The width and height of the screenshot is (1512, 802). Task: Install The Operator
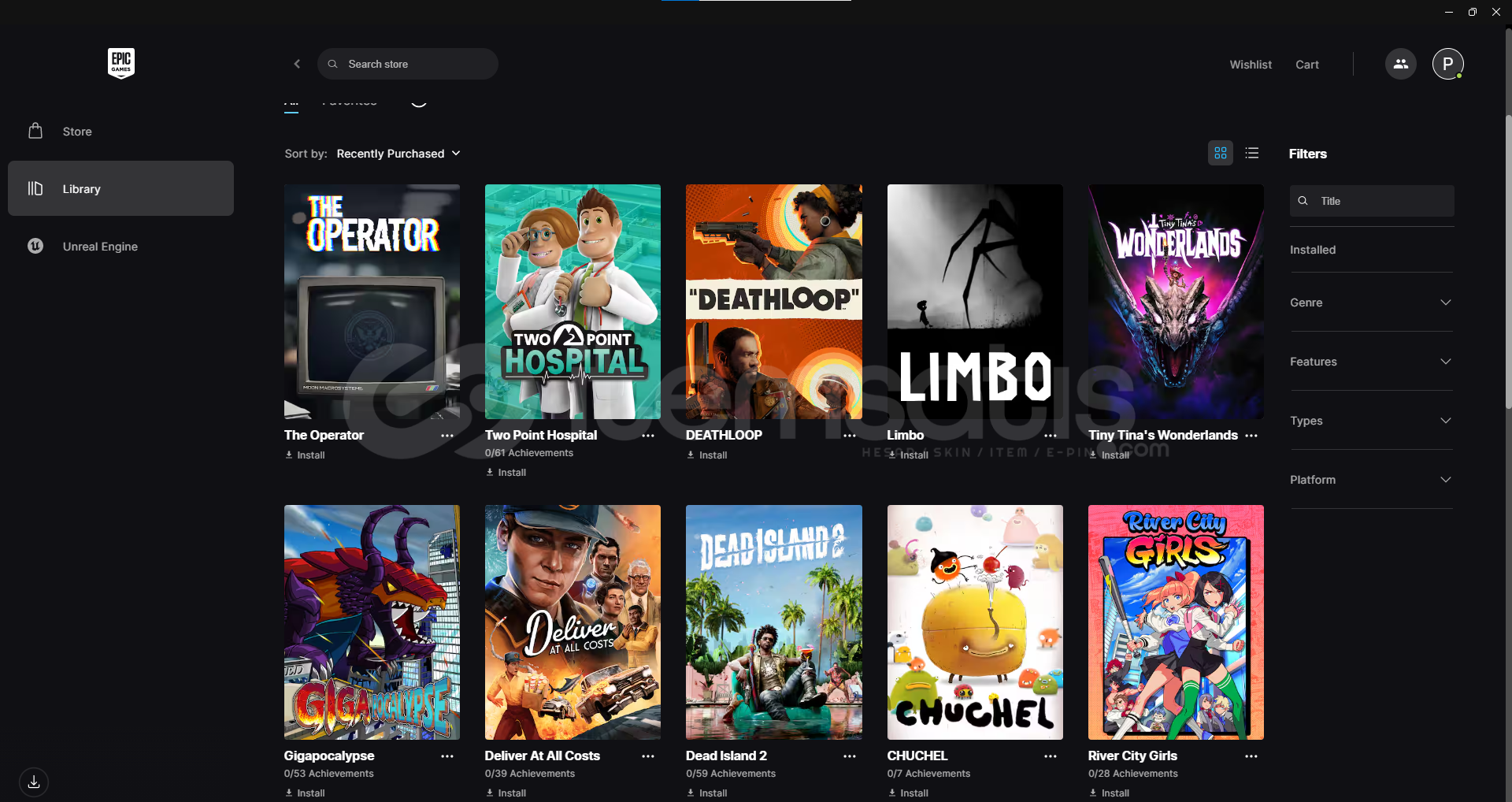coord(305,455)
